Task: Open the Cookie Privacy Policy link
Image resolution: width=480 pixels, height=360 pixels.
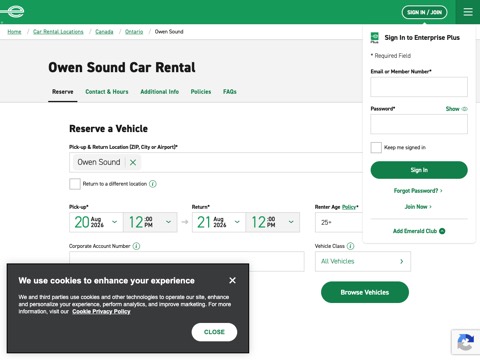Action: coord(101,312)
